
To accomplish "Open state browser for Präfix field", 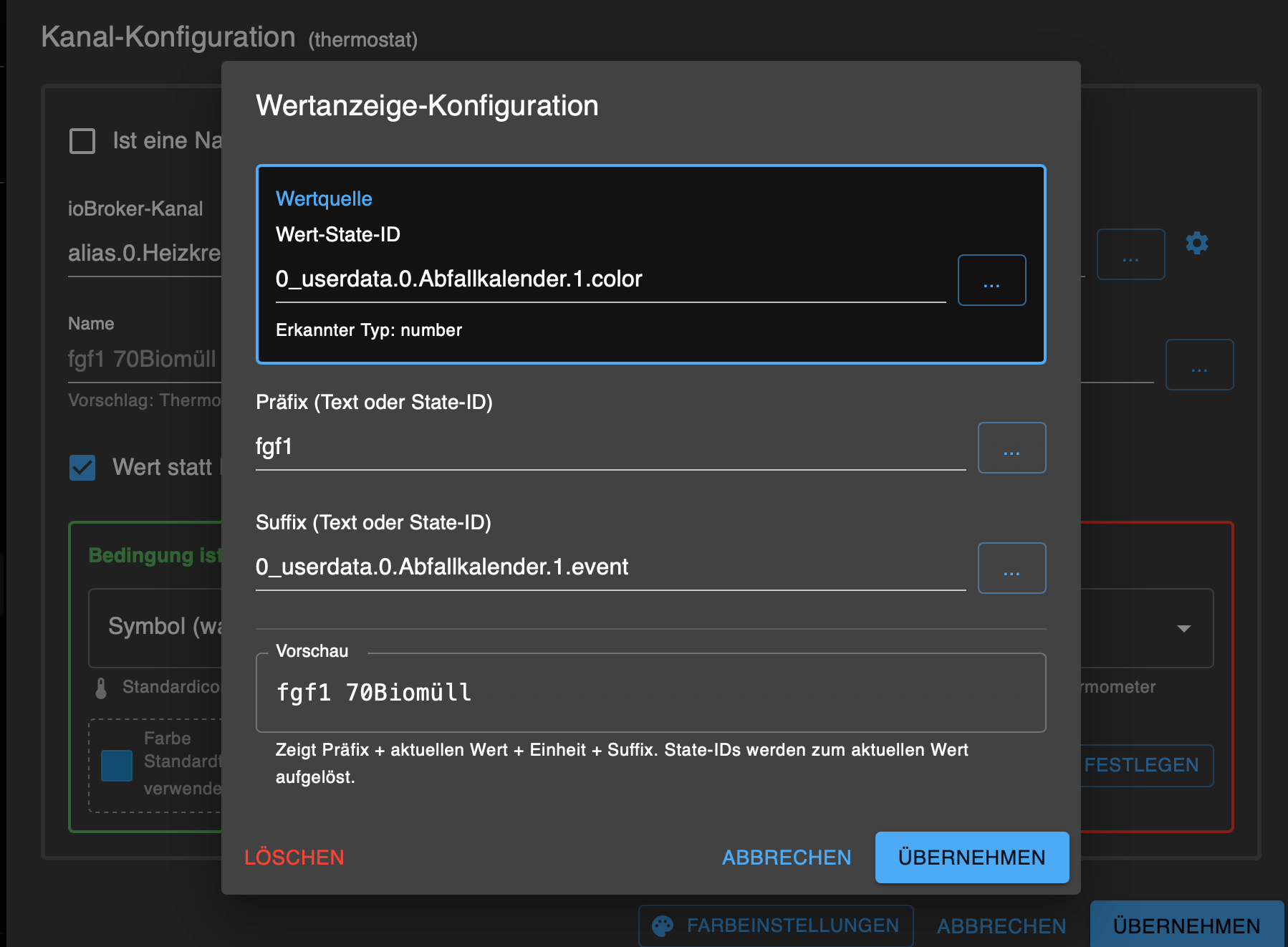I will click(1011, 448).
